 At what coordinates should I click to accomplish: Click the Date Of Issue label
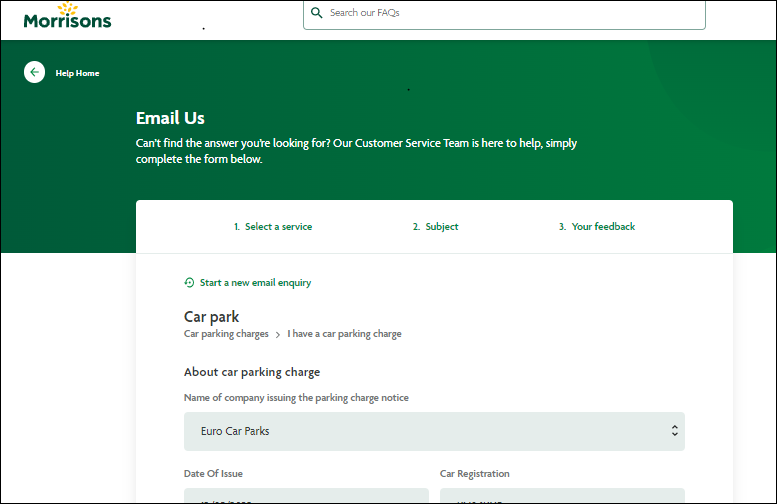pyautogui.click(x=213, y=473)
